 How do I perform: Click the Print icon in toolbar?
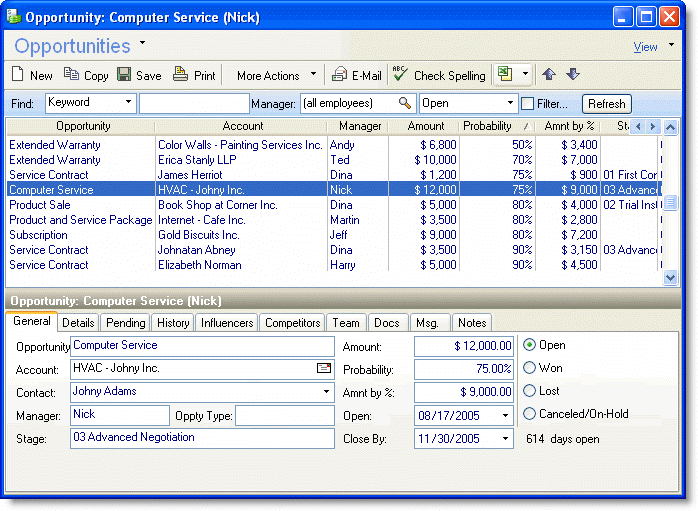180,75
